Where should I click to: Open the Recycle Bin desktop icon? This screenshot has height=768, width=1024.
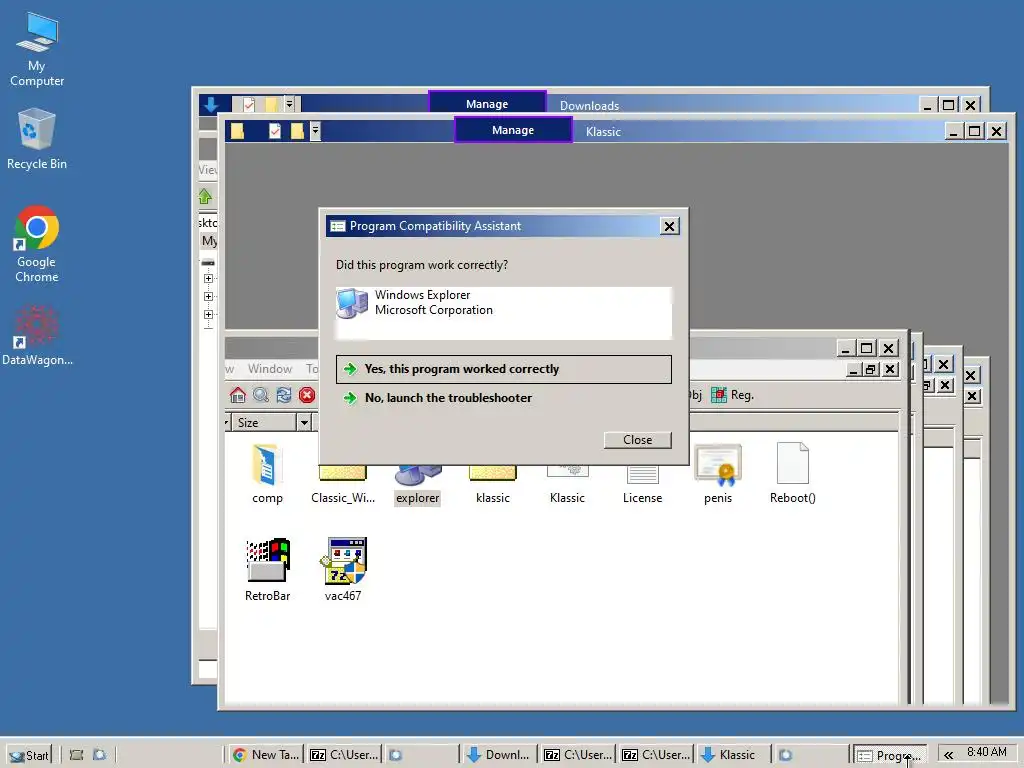pyautogui.click(x=37, y=140)
